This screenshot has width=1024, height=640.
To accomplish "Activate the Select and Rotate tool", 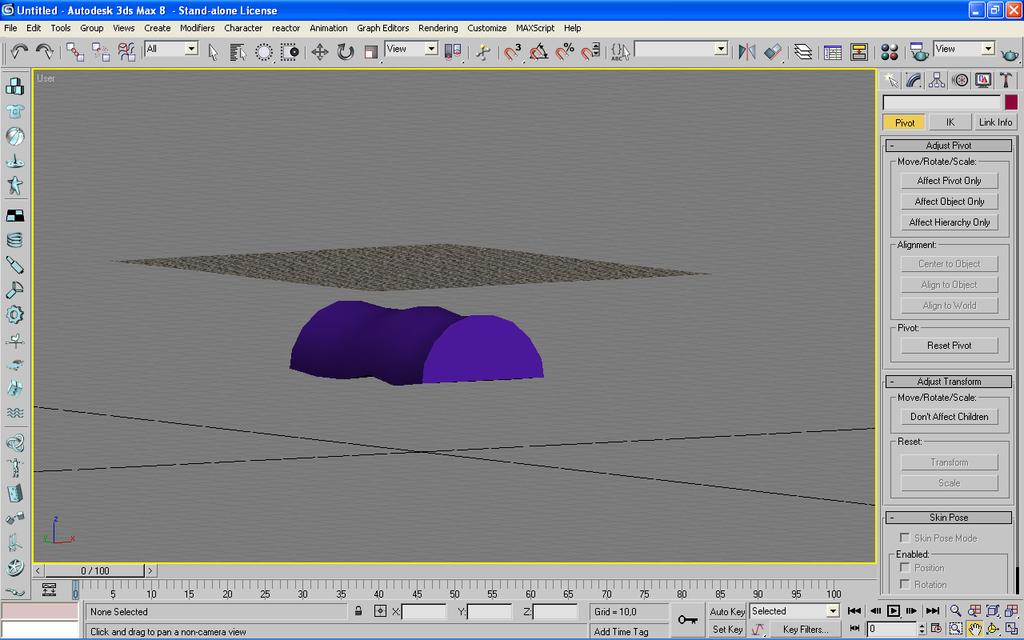I will [345, 52].
